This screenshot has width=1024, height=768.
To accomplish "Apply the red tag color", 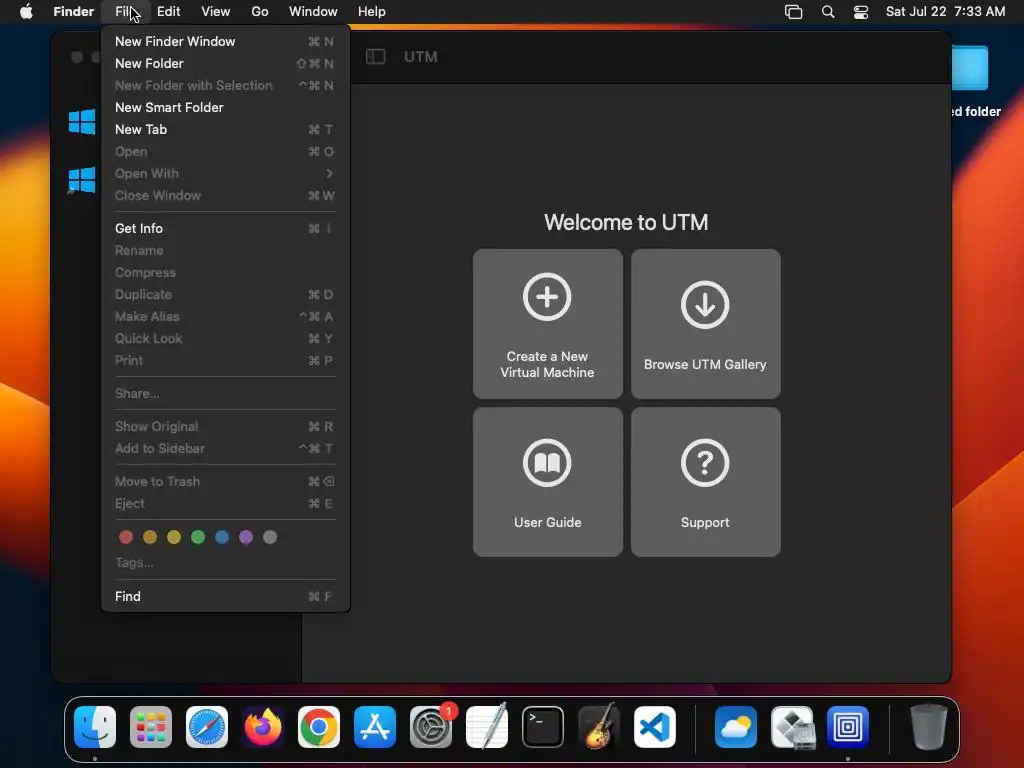I will [126, 537].
